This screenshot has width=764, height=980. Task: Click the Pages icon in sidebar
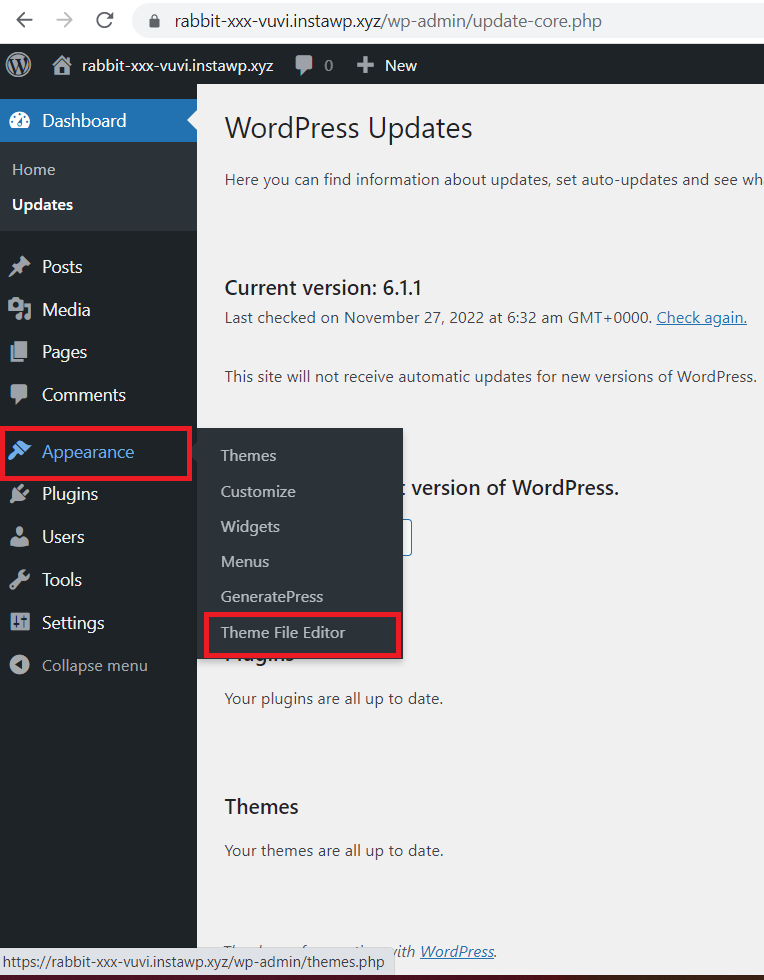(19, 352)
